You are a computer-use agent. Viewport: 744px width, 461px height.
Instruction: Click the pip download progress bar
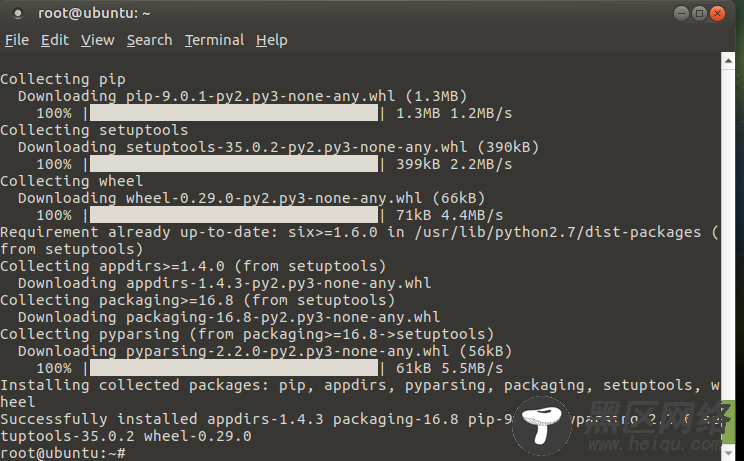tap(234, 113)
